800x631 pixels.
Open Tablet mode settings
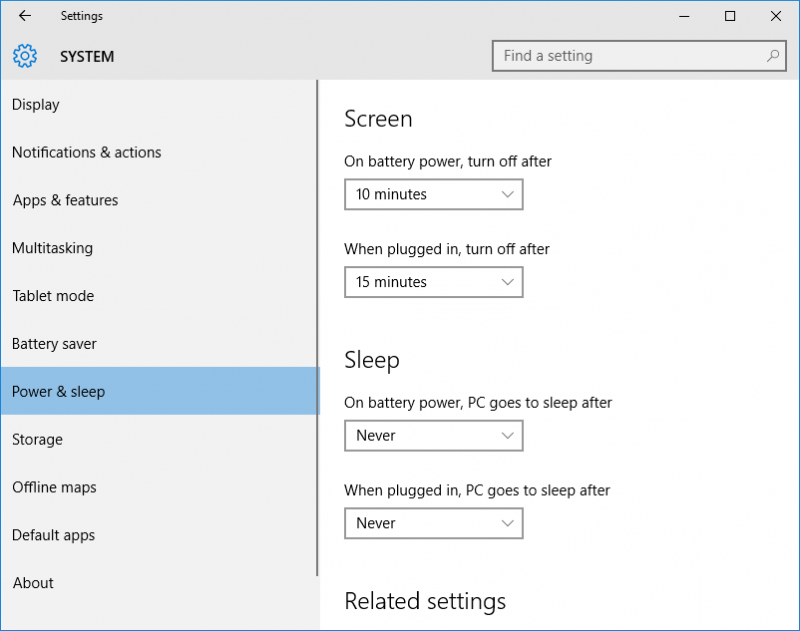tap(53, 296)
